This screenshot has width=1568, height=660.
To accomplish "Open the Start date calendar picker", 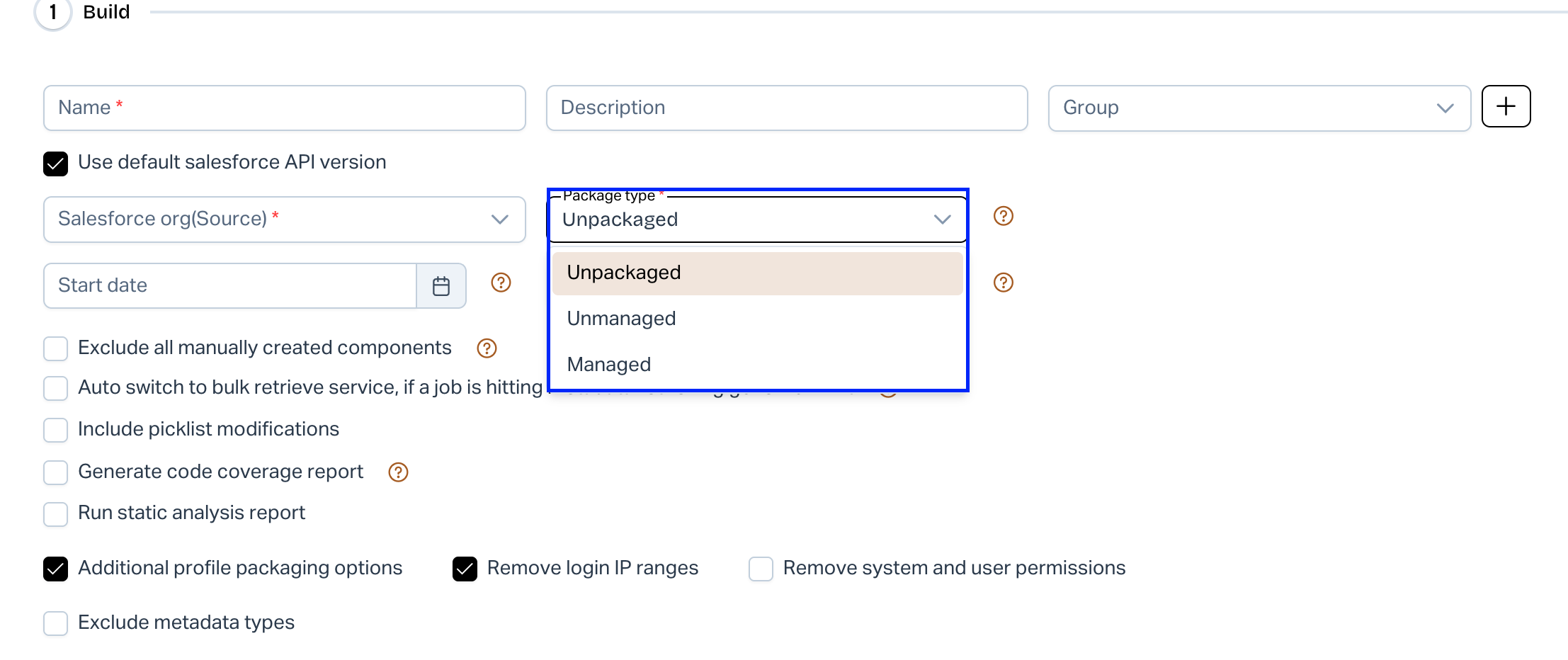I will [441, 286].
